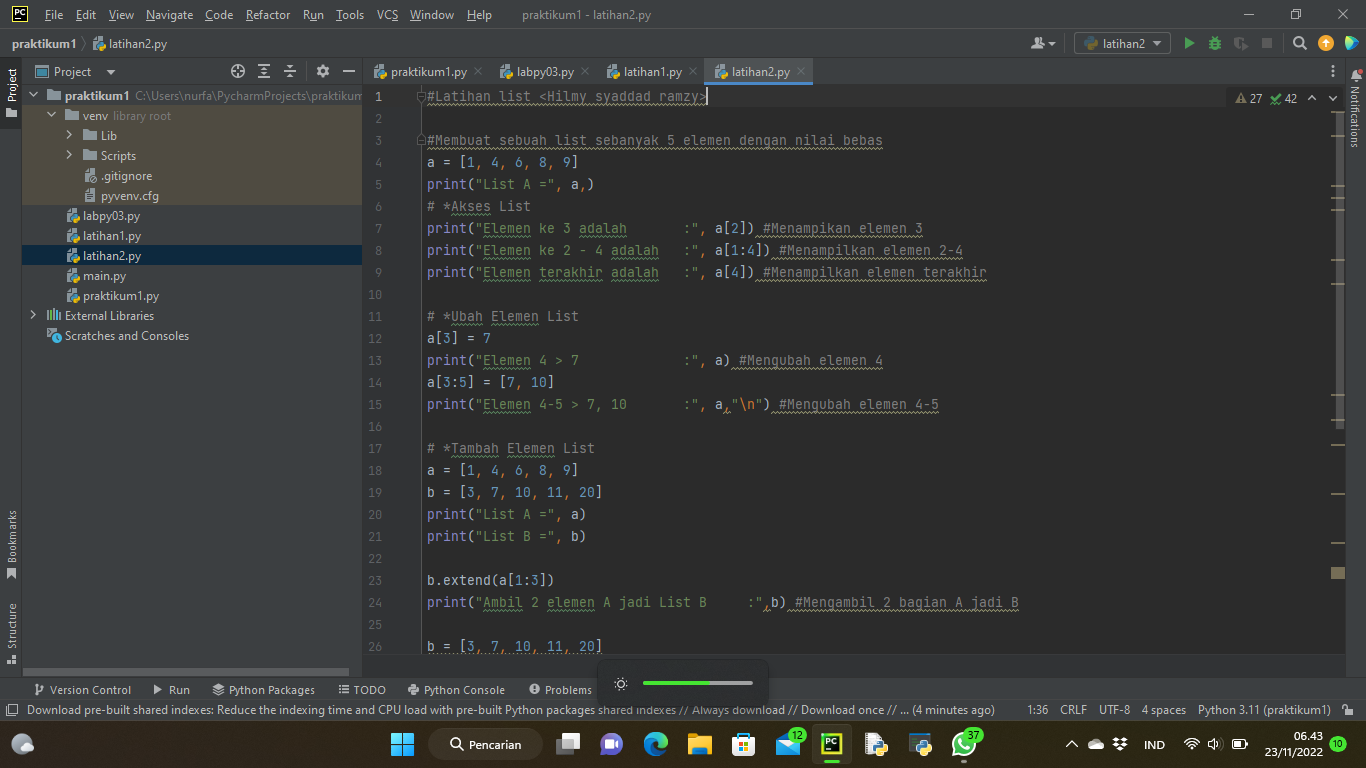Screen dimensions: 1366x768
Task: Open Search Everywhere with the magnifier
Action: (x=1300, y=44)
